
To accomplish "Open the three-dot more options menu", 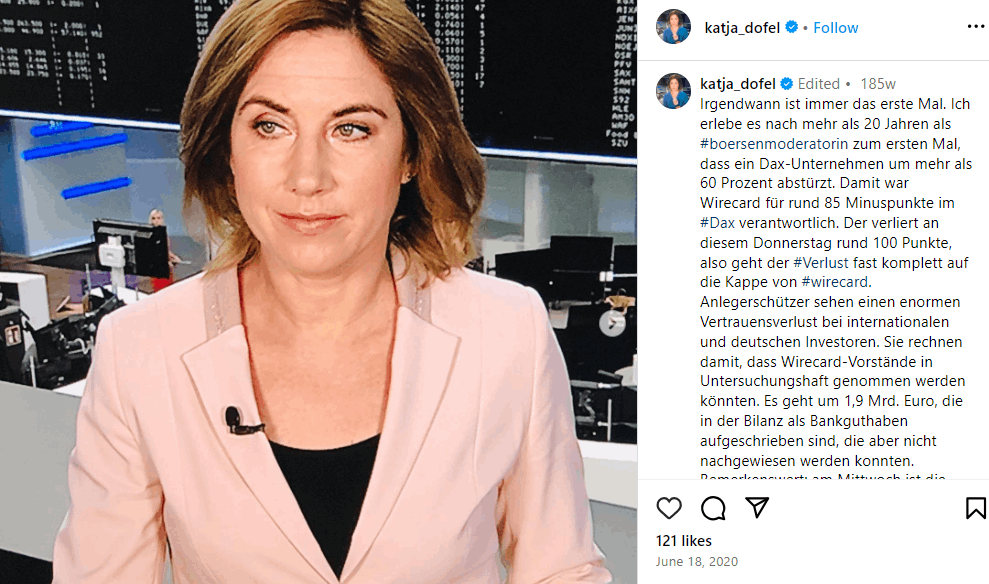I will pos(975,26).
